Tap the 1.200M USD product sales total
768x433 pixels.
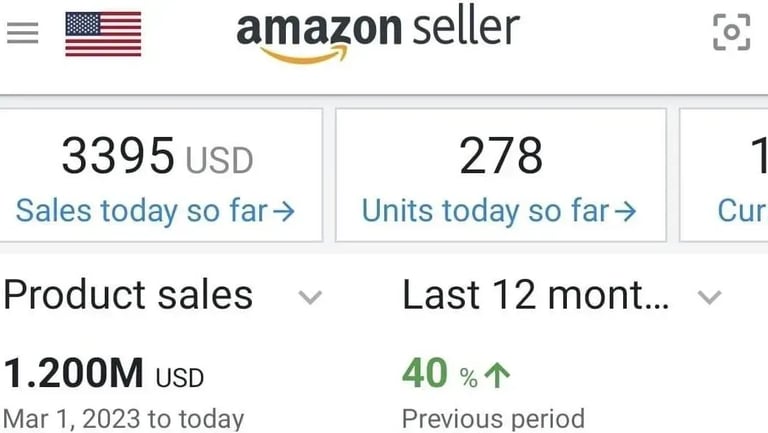pyautogui.click(x=104, y=375)
